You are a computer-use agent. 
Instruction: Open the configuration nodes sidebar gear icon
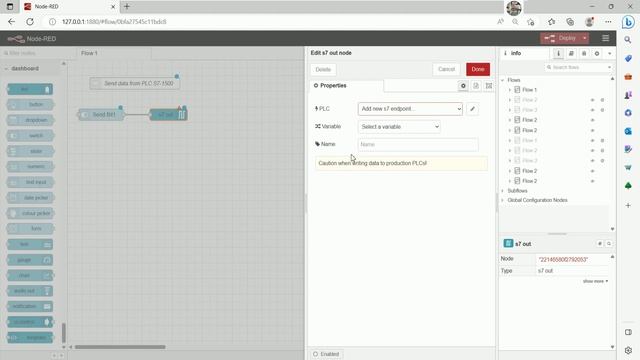(x=597, y=53)
